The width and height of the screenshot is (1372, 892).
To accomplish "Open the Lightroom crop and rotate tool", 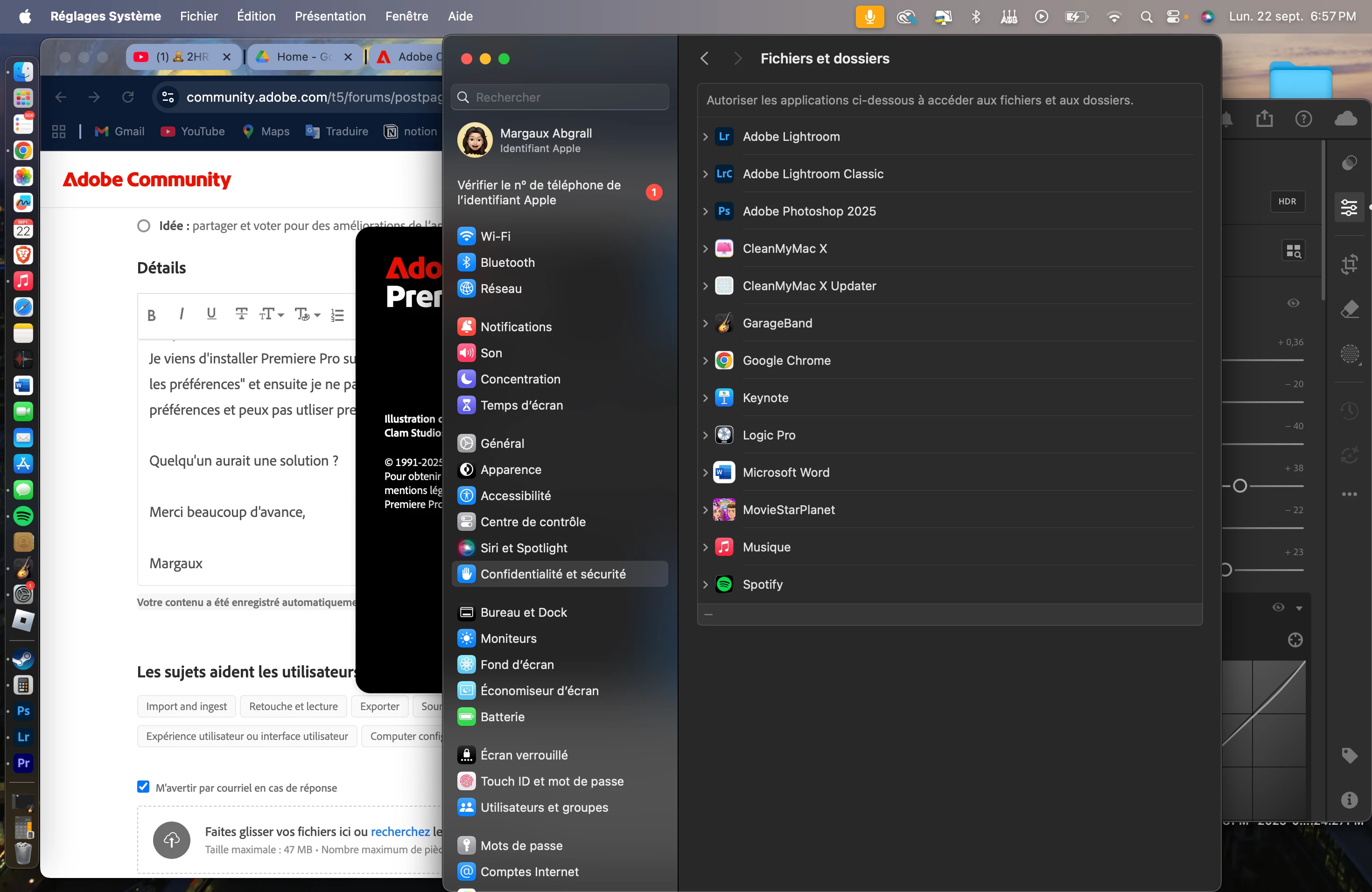I will point(1349,264).
